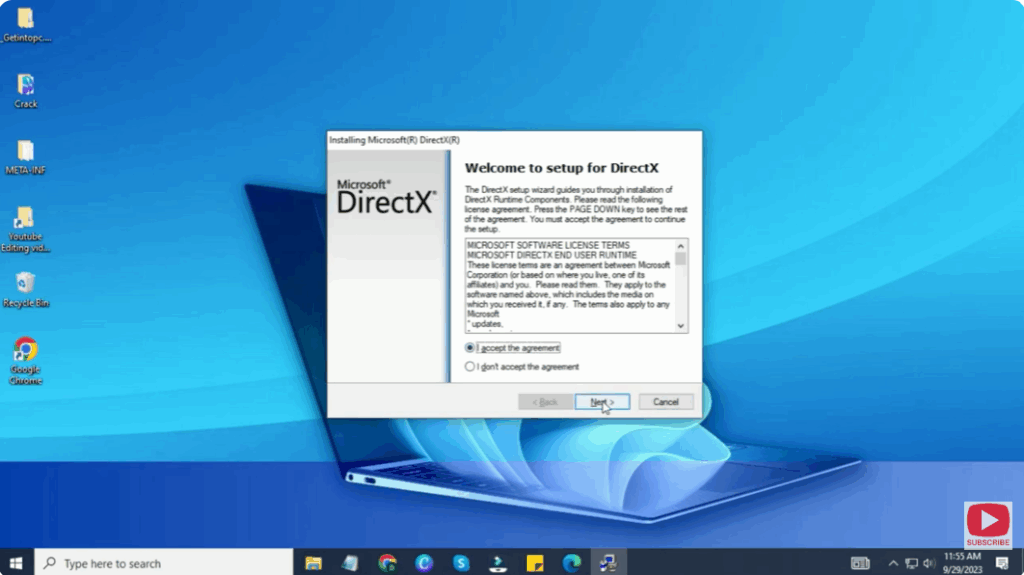Screen dimensions: 1024x575
Task: Open Sticky Notes from the taskbar
Action: pos(535,563)
